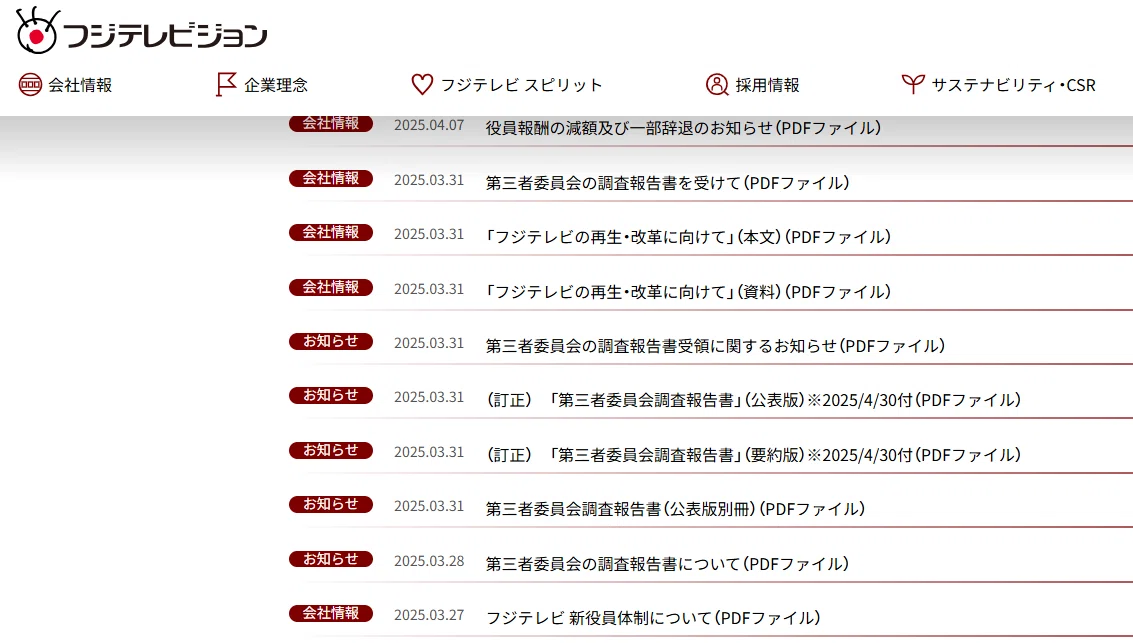Open 第三者委員会の調査報告書を受けて PDF link

pyautogui.click(x=667, y=183)
